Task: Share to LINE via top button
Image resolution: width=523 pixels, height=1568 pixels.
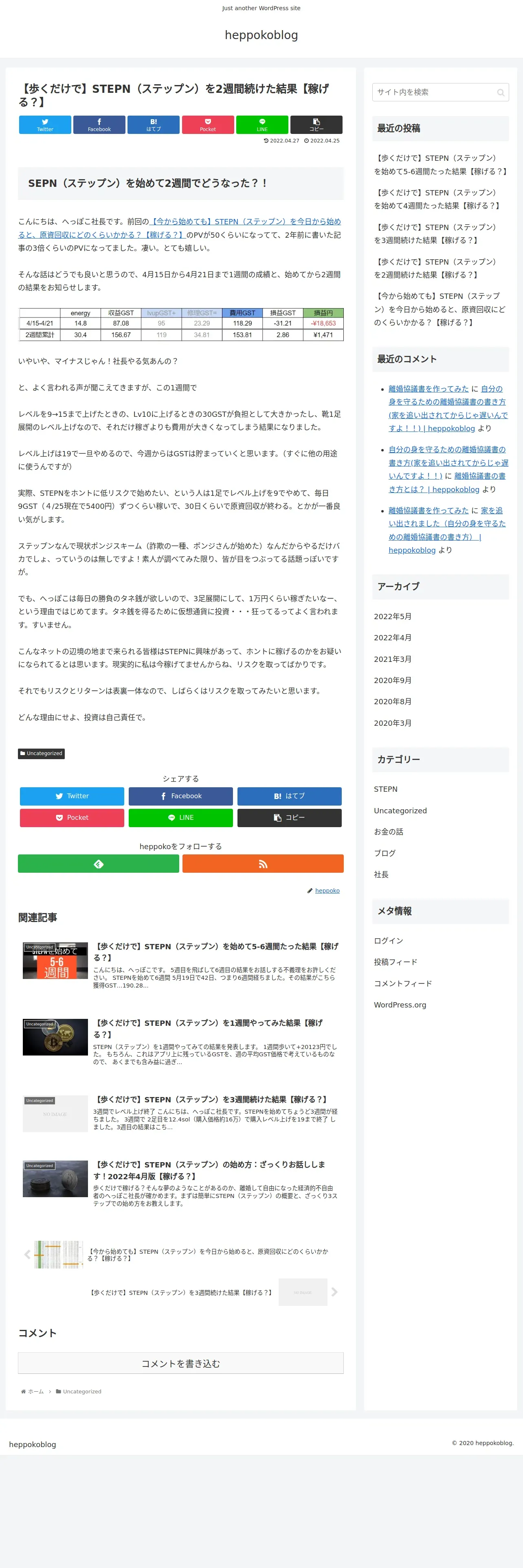Action: (x=262, y=125)
